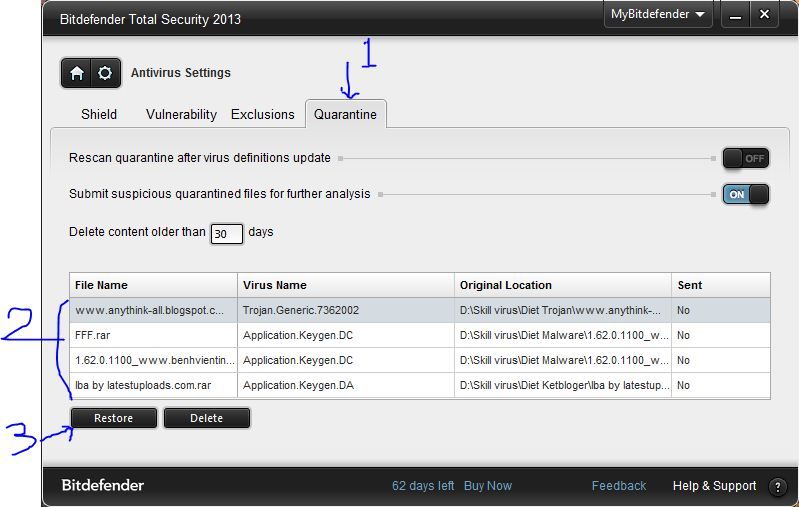This screenshot has width=799, height=507.
Task: Open the Exclusions tab
Action: [262, 114]
